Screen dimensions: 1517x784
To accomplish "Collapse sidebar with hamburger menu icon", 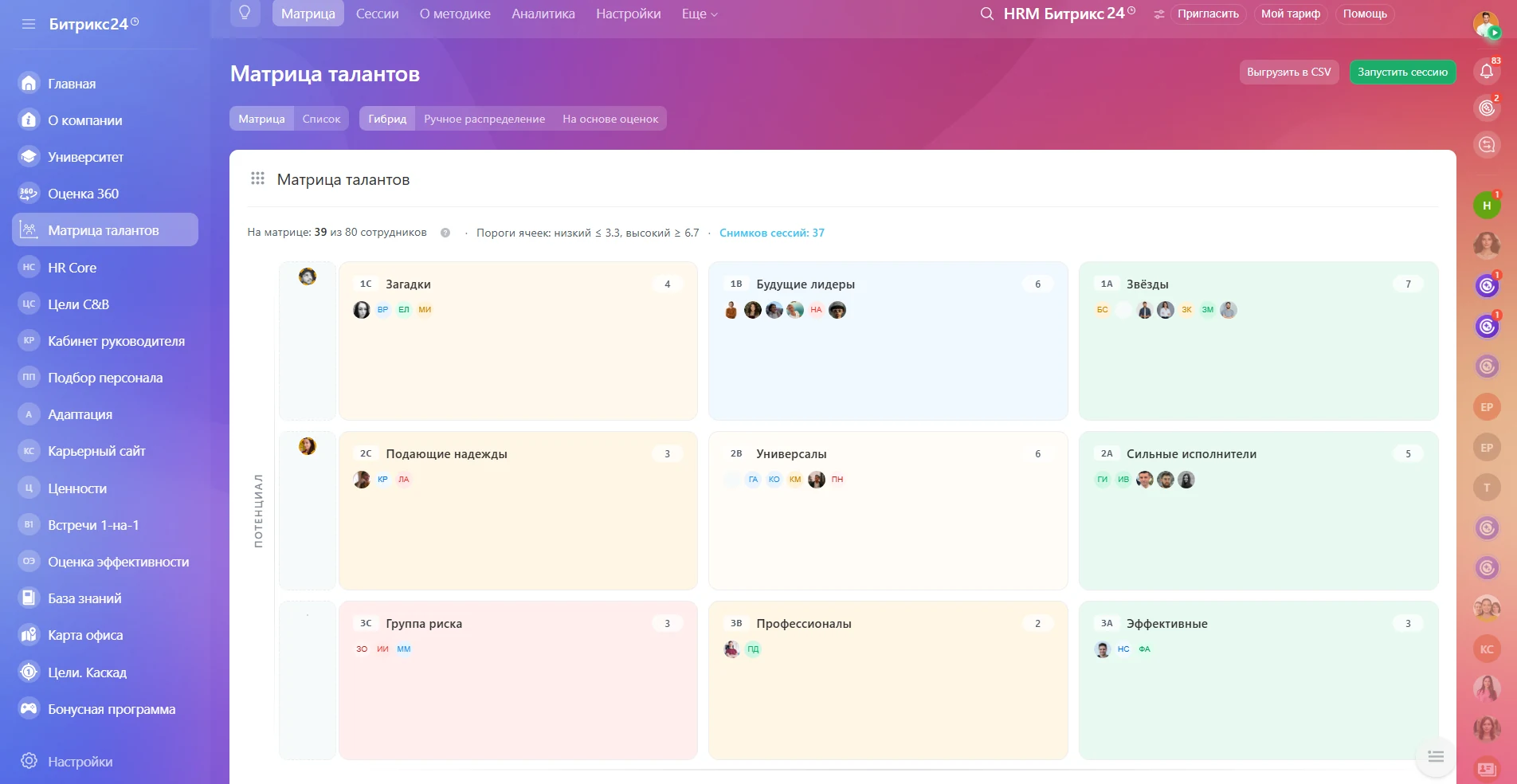I will tap(29, 24).
